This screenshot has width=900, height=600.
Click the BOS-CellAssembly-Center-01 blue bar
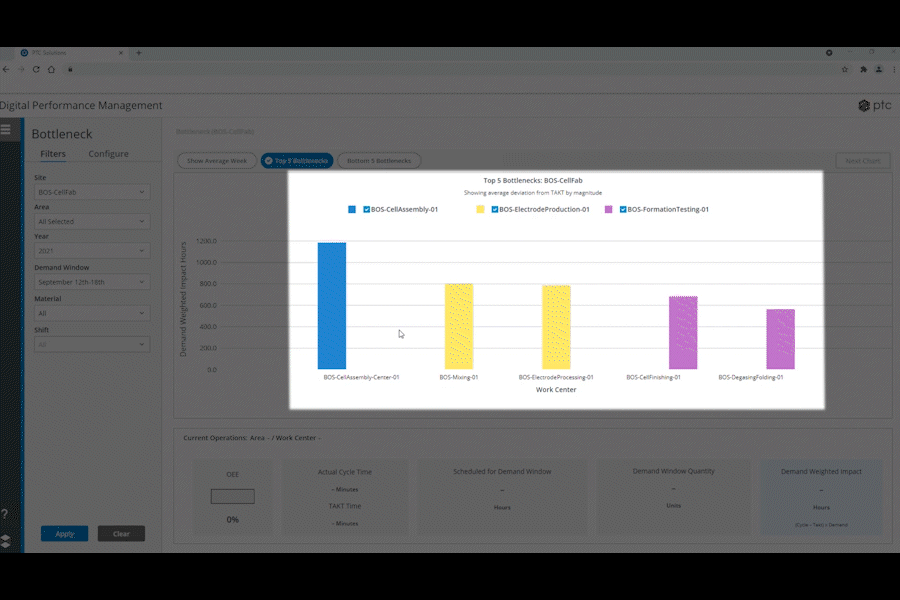click(332, 305)
